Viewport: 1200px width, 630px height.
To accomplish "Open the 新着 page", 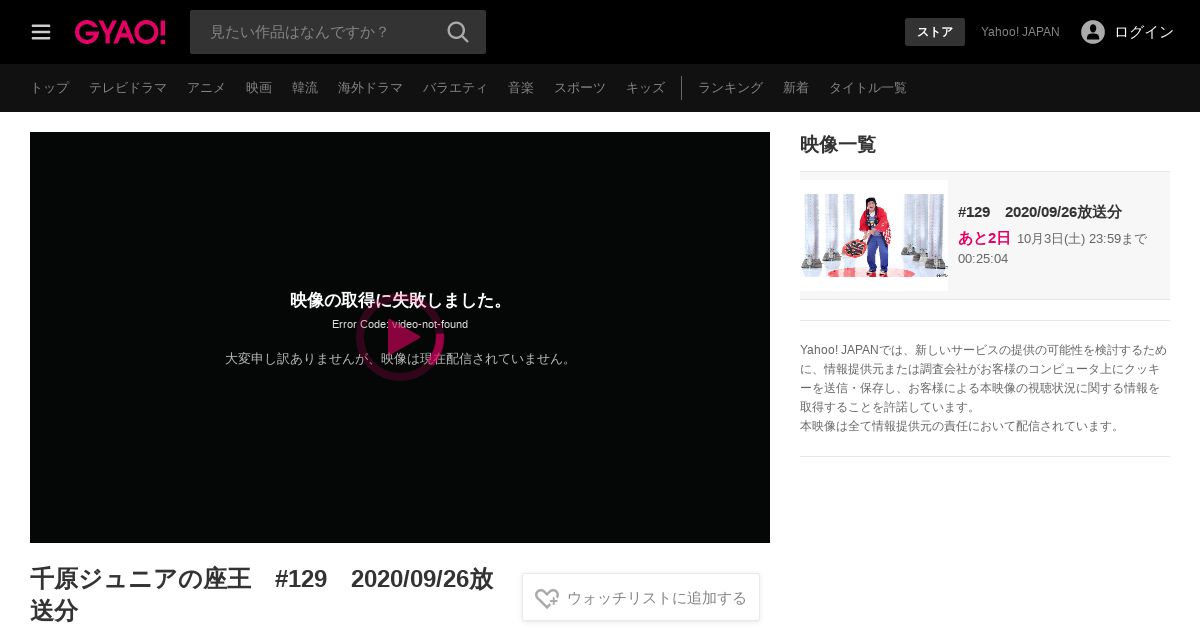I will [x=796, y=88].
